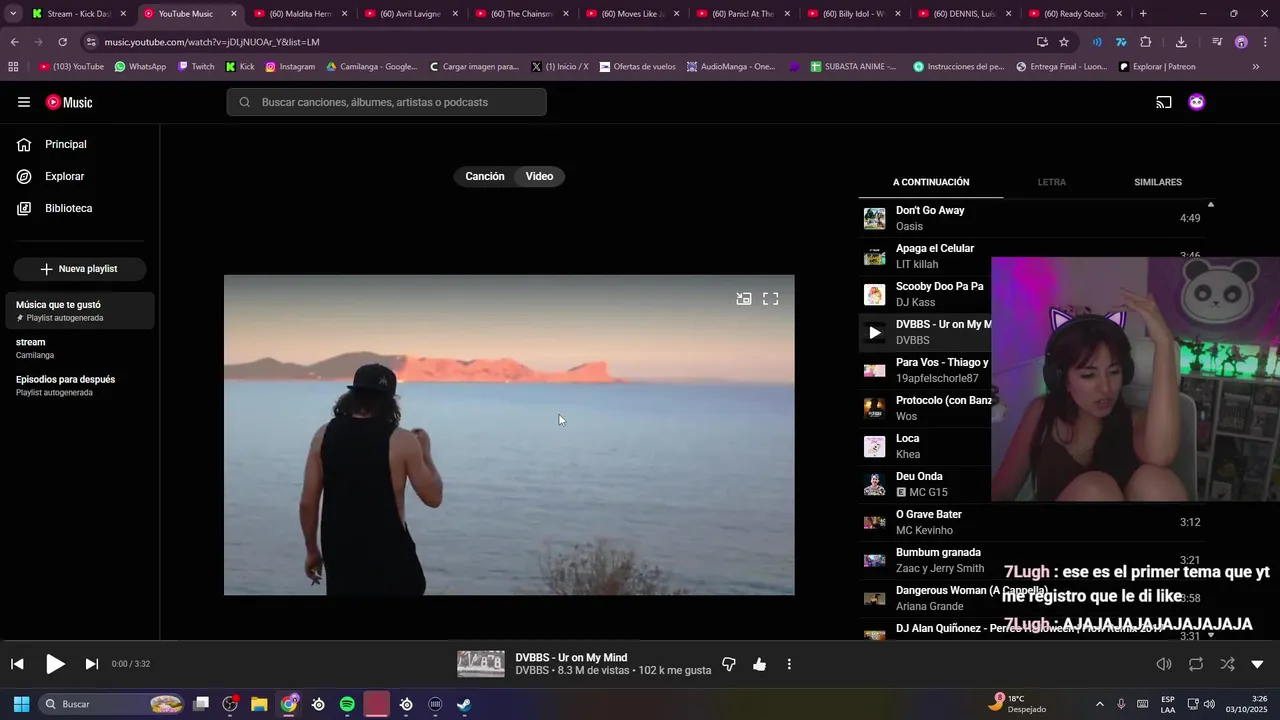This screenshot has height=720, width=1280.
Task: Open the browser tab search dropdown
Action: pos(13,14)
